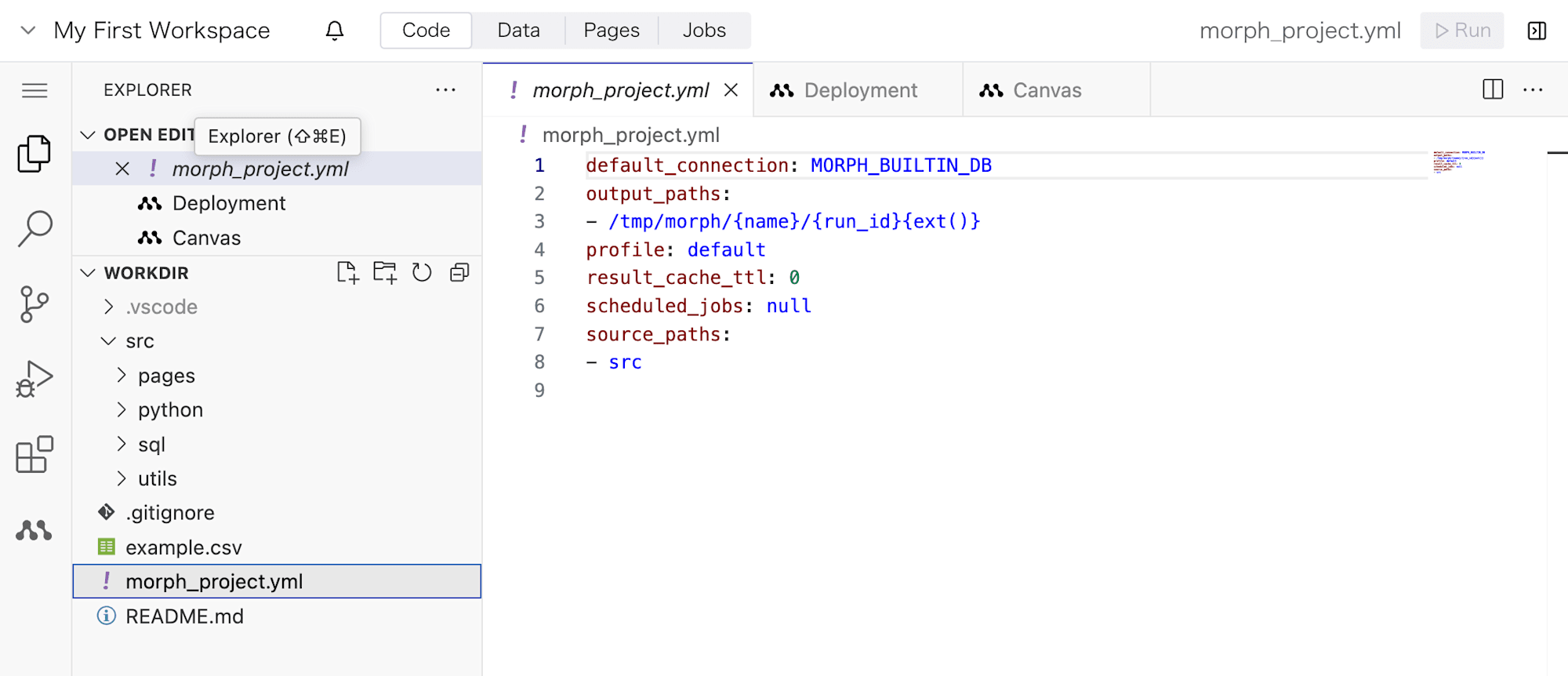This screenshot has height=676, width=1568.
Task: Select the Canvas editor tab
Action: 1057,90
